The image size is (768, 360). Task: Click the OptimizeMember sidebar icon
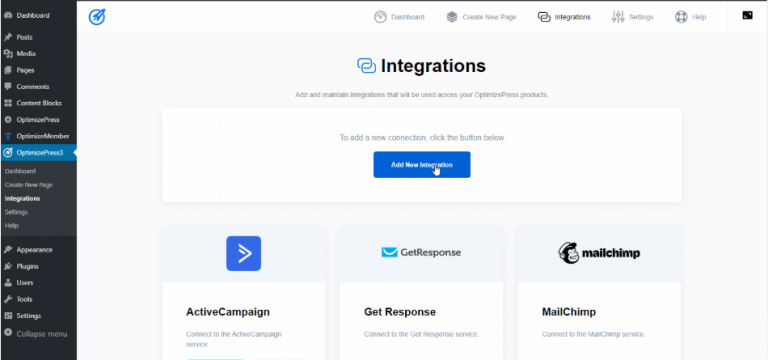pyautogui.click(x=8, y=136)
